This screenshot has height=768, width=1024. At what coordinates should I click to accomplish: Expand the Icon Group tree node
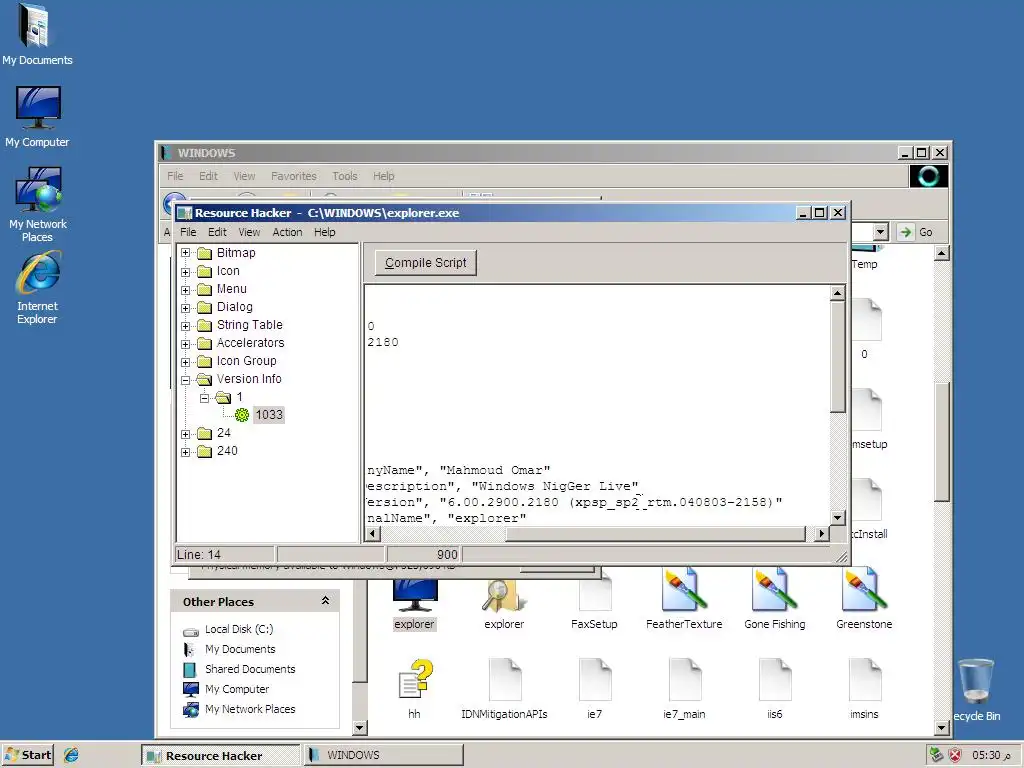click(185, 361)
